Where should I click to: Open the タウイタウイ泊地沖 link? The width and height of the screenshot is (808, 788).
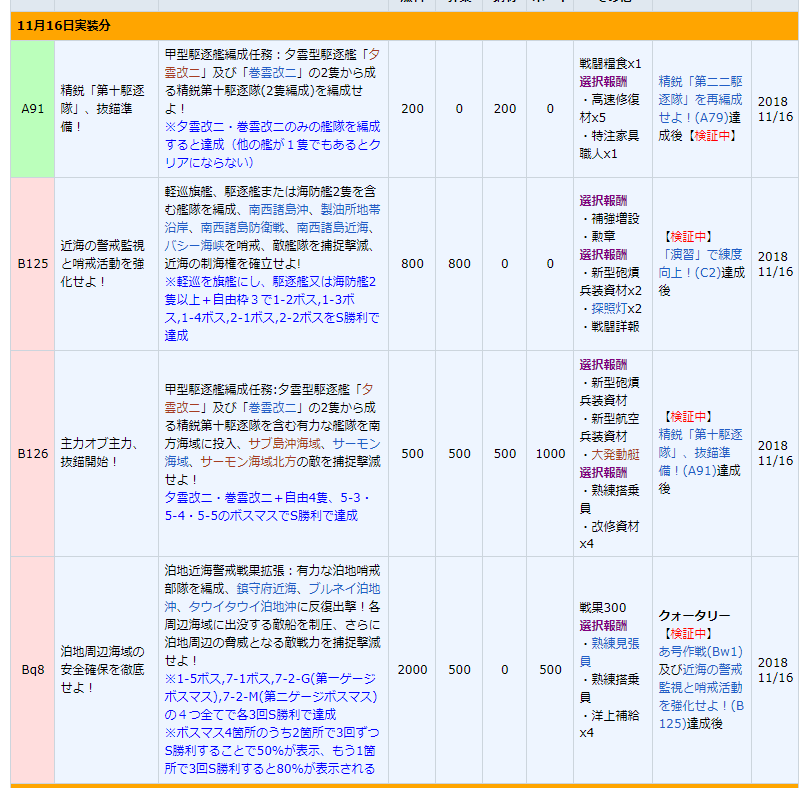tap(242, 607)
